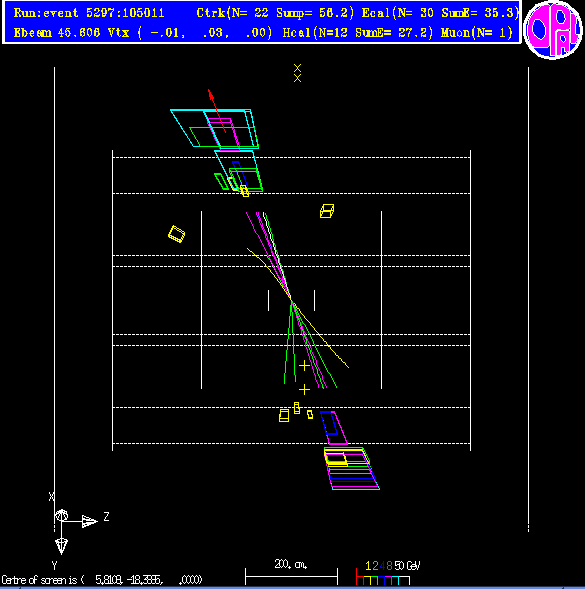
Task: Select the yellow cube on the upper right
Action: tap(327, 211)
